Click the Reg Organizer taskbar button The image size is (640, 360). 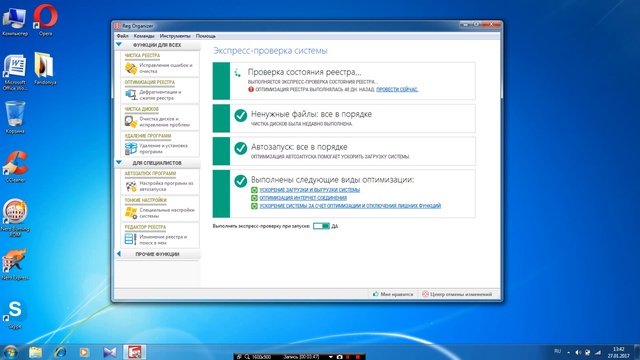click(x=134, y=352)
